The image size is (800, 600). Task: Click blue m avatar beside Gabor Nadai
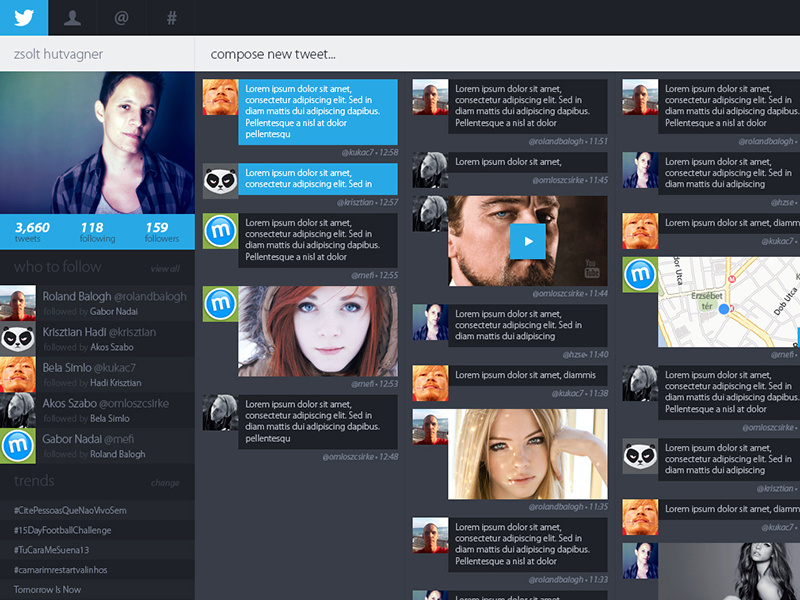(18, 446)
